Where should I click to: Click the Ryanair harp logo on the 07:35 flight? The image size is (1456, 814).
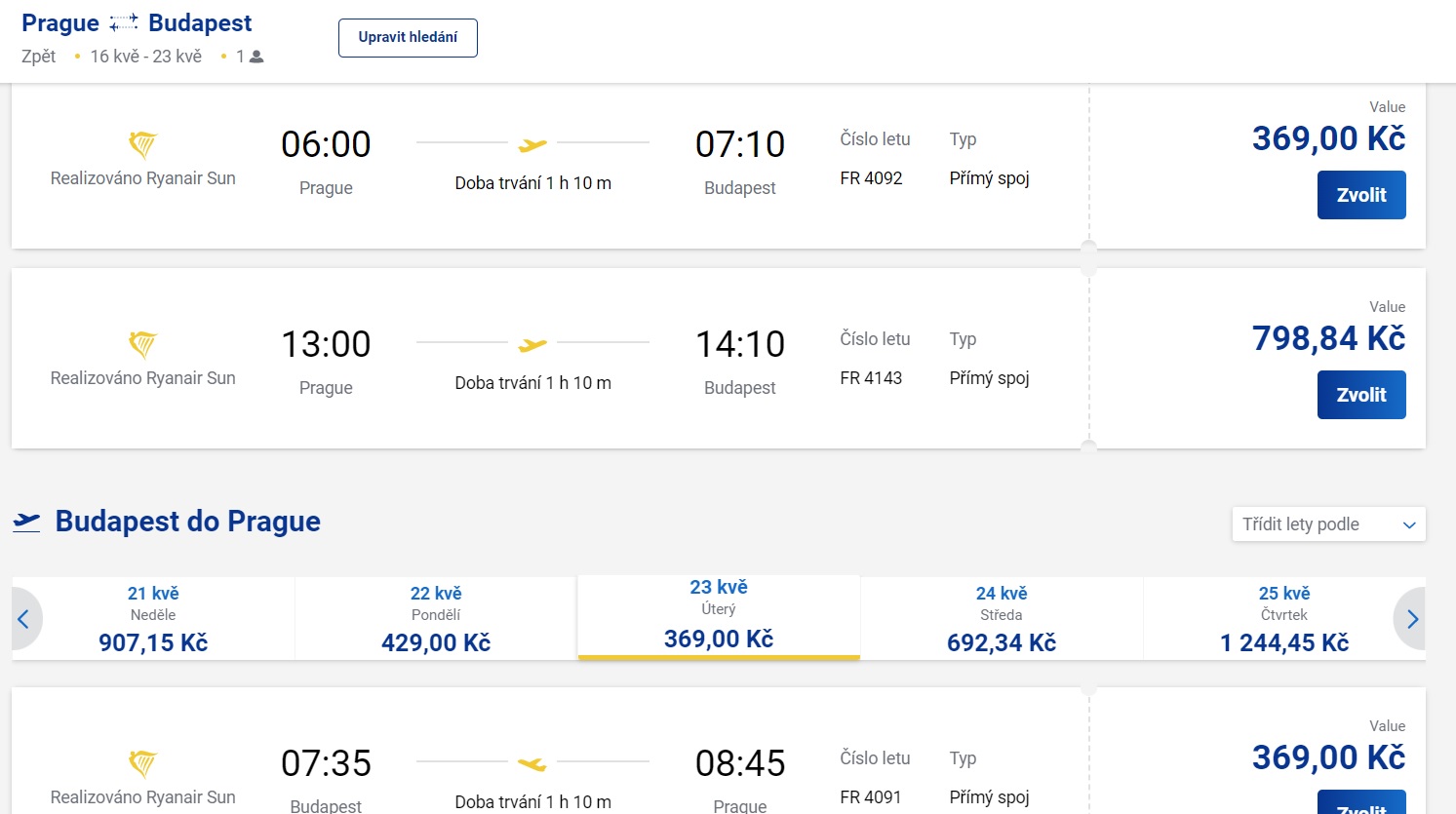(x=143, y=764)
